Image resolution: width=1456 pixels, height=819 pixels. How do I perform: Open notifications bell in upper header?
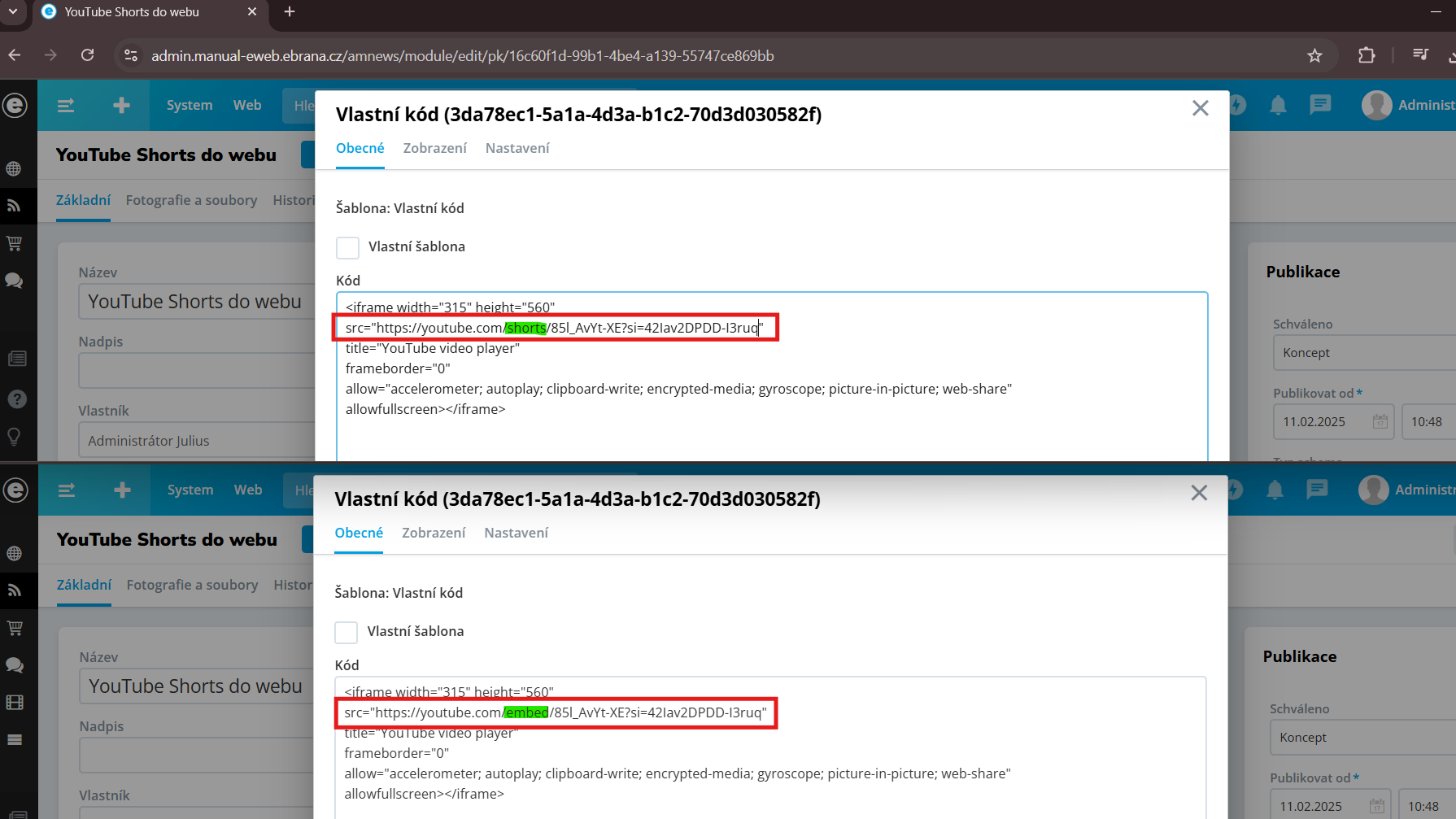click(1278, 105)
